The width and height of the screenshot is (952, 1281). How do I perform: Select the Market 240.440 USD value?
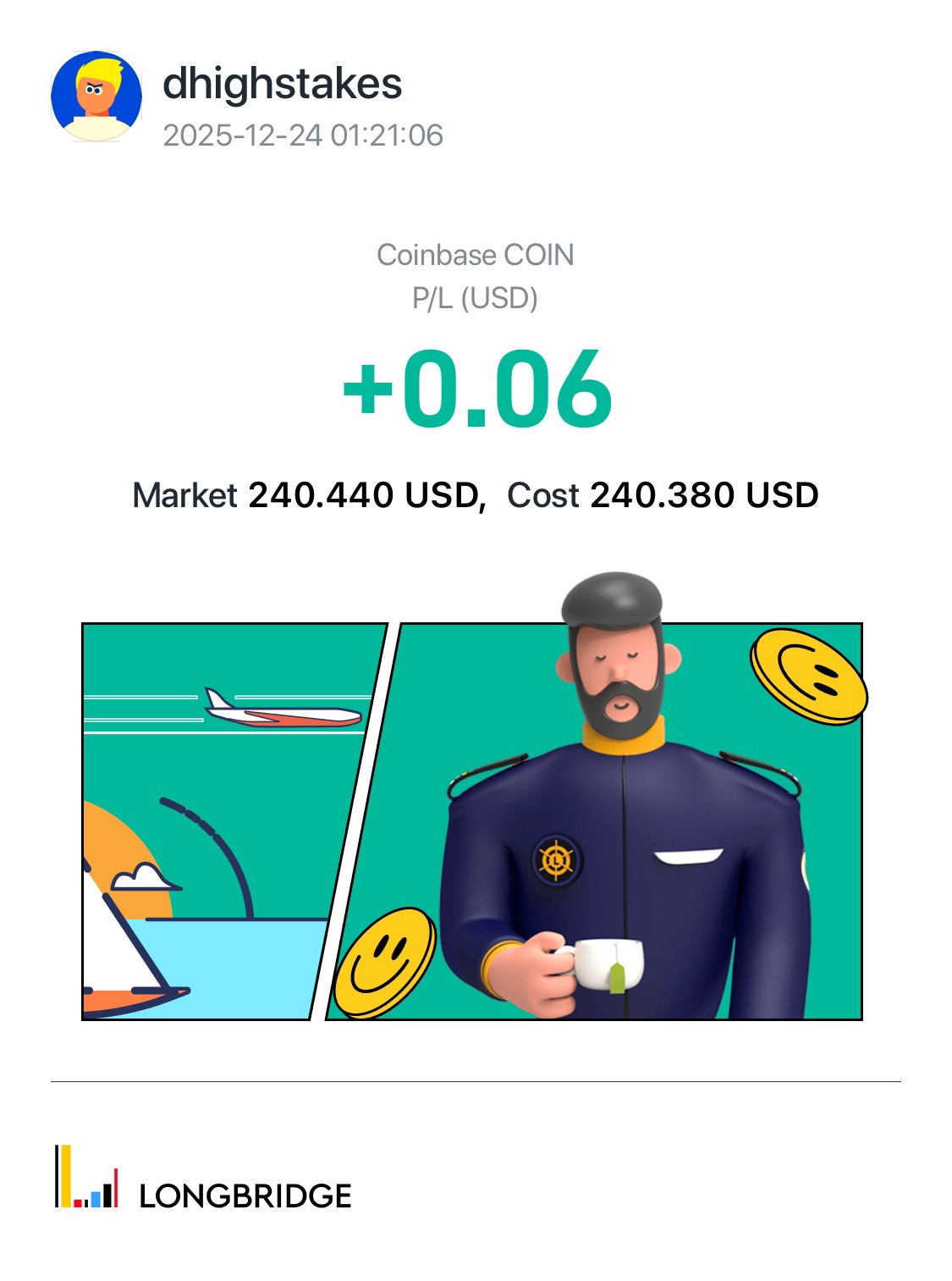pos(310,495)
